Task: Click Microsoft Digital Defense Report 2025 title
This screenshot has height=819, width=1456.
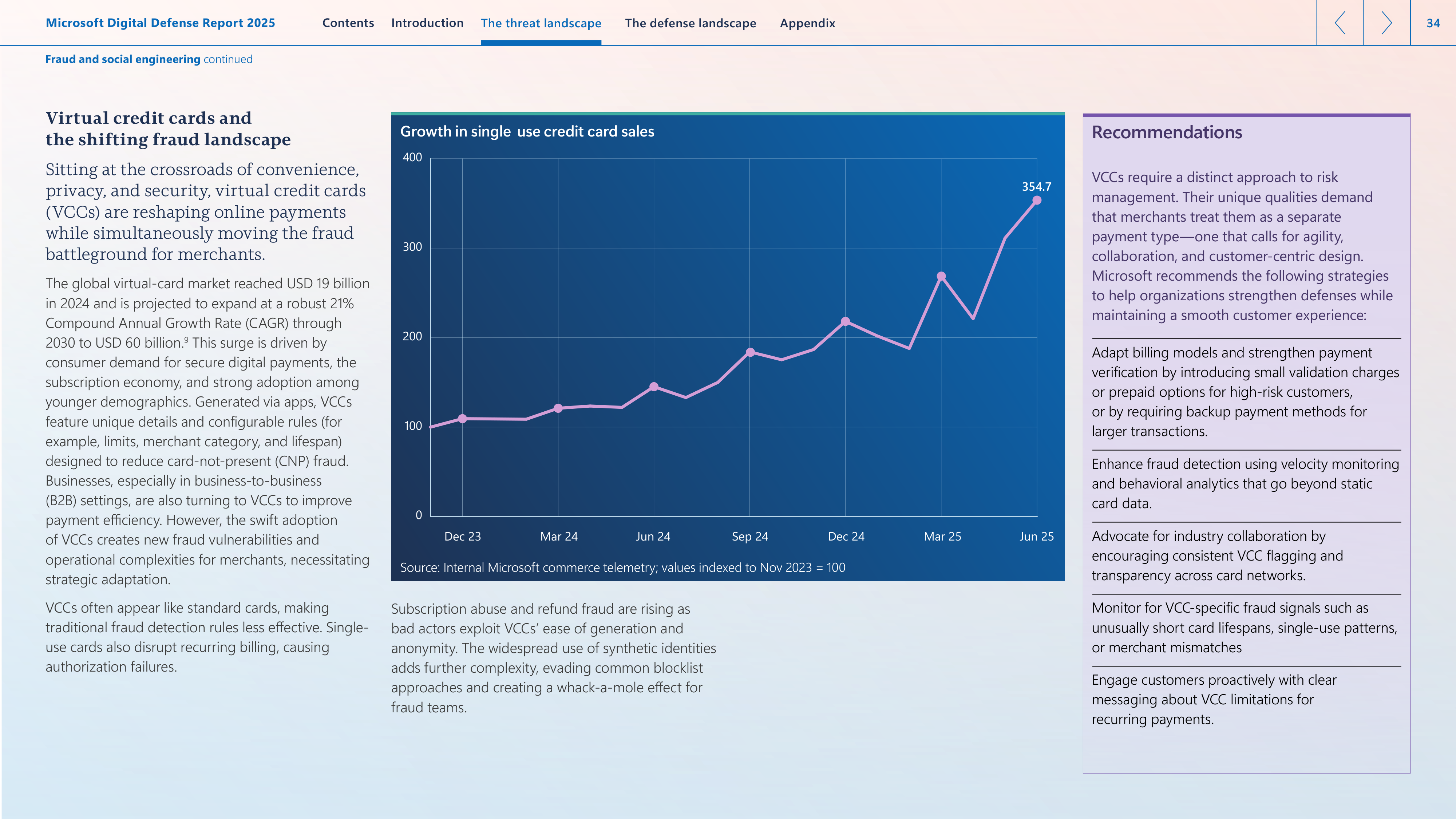Action: coord(161,23)
